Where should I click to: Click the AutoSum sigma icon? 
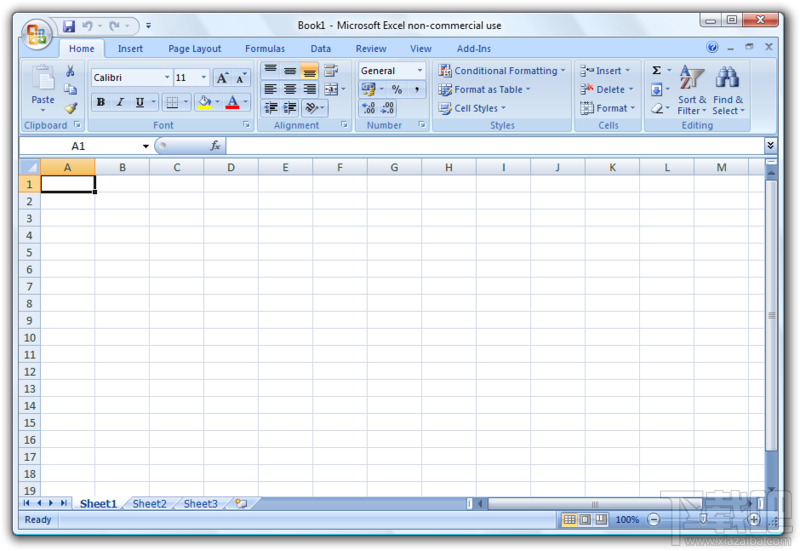point(657,70)
